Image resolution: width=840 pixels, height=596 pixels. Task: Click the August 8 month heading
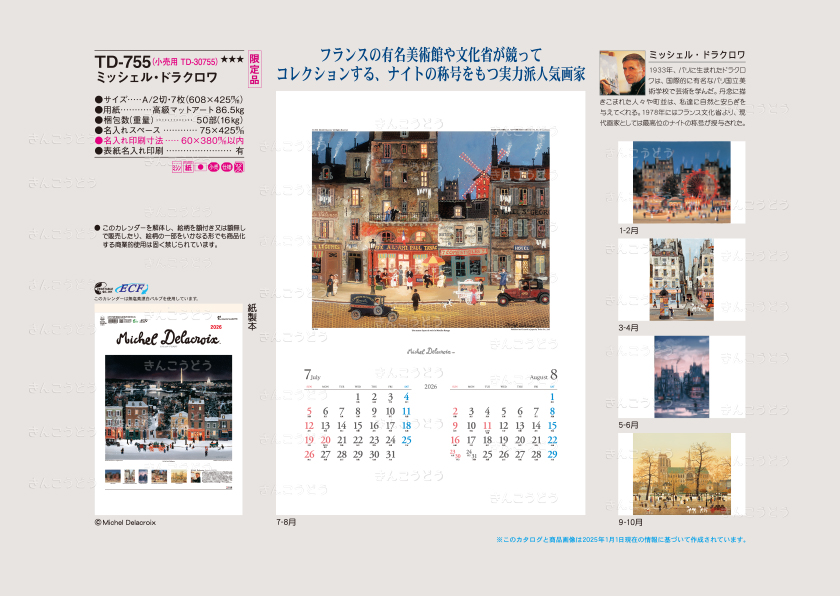543,375
